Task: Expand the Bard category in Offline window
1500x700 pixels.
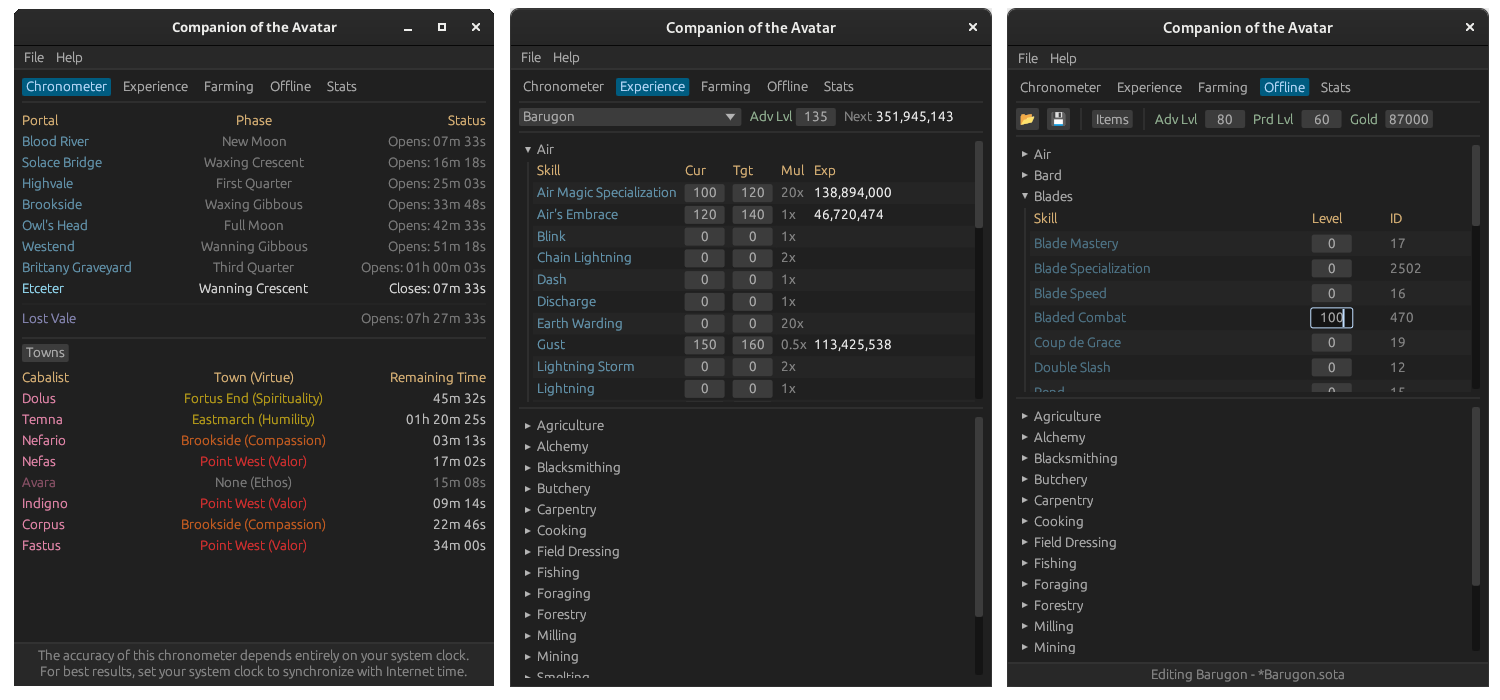Action: click(1025, 176)
